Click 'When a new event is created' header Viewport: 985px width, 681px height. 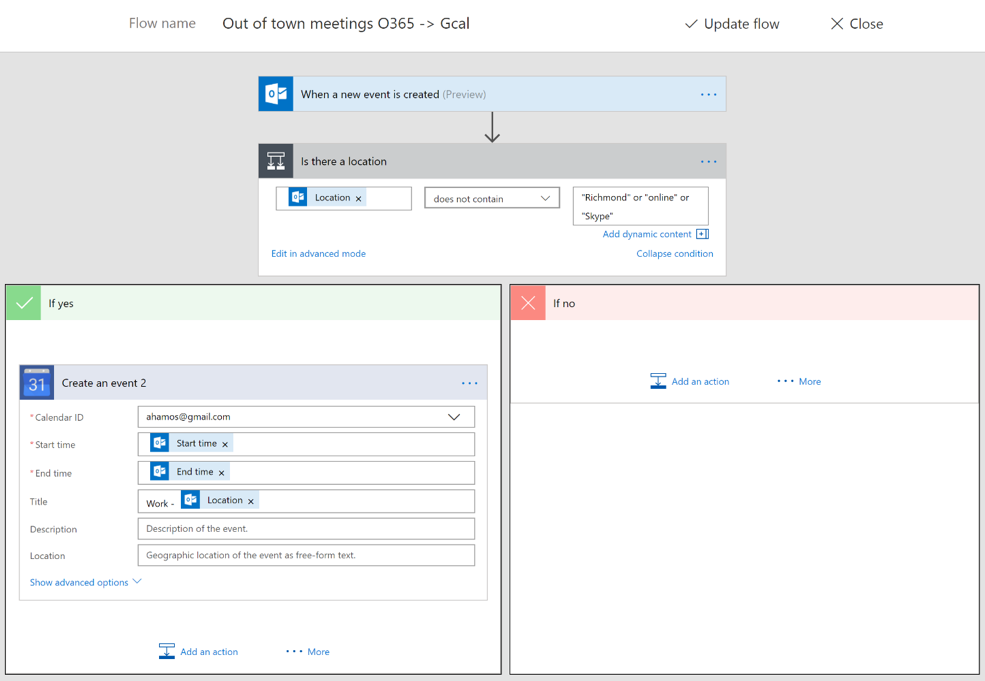tap(492, 94)
